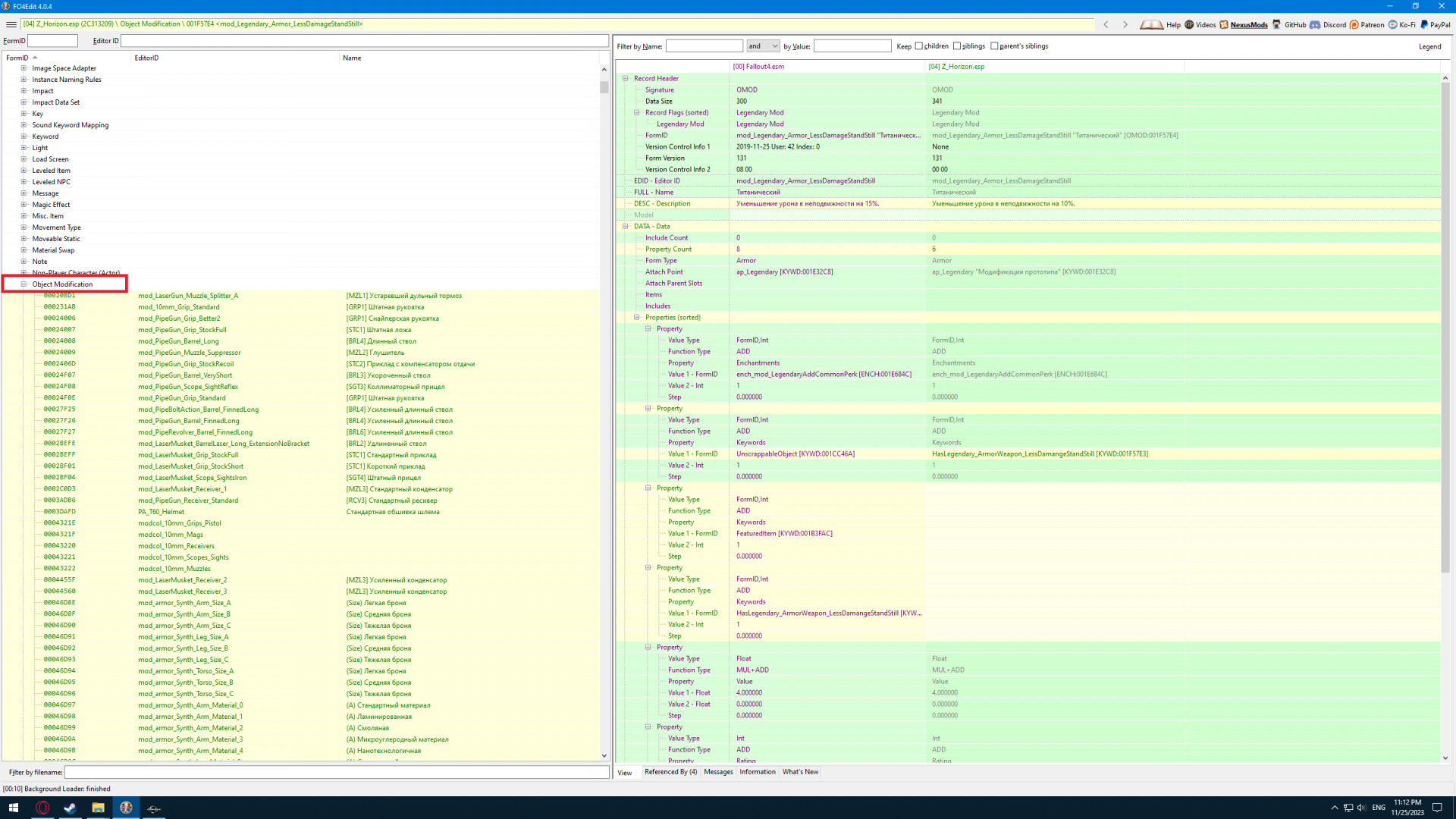The height and width of the screenshot is (819, 1456).
Task: Enable Keep children checkbox
Action: [x=919, y=46]
